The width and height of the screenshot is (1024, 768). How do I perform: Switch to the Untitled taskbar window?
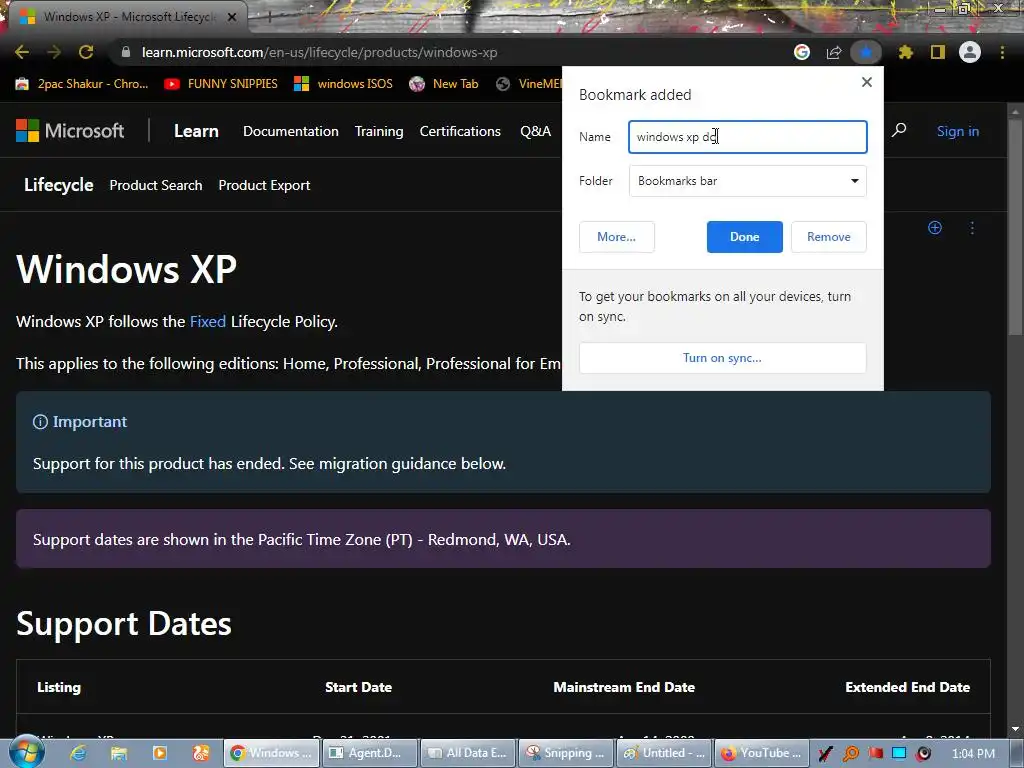pos(664,753)
